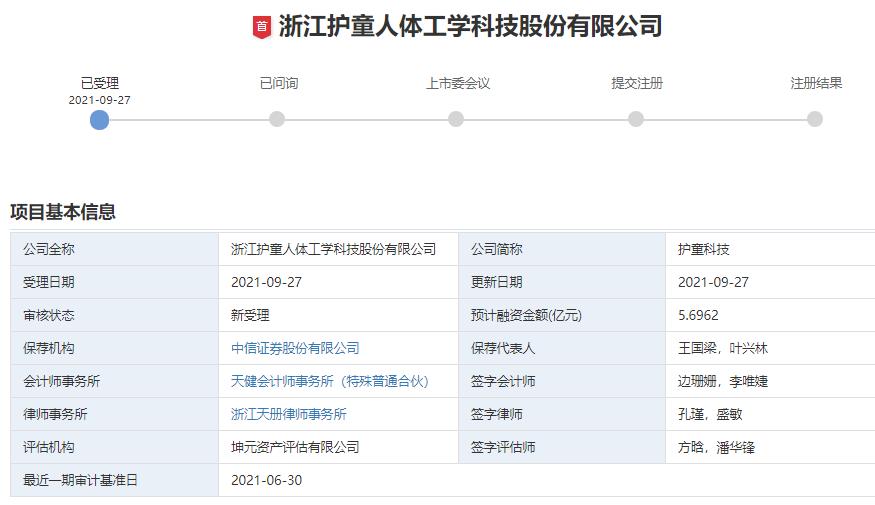Click the 更新日期 label cell

[x=562, y=282]
